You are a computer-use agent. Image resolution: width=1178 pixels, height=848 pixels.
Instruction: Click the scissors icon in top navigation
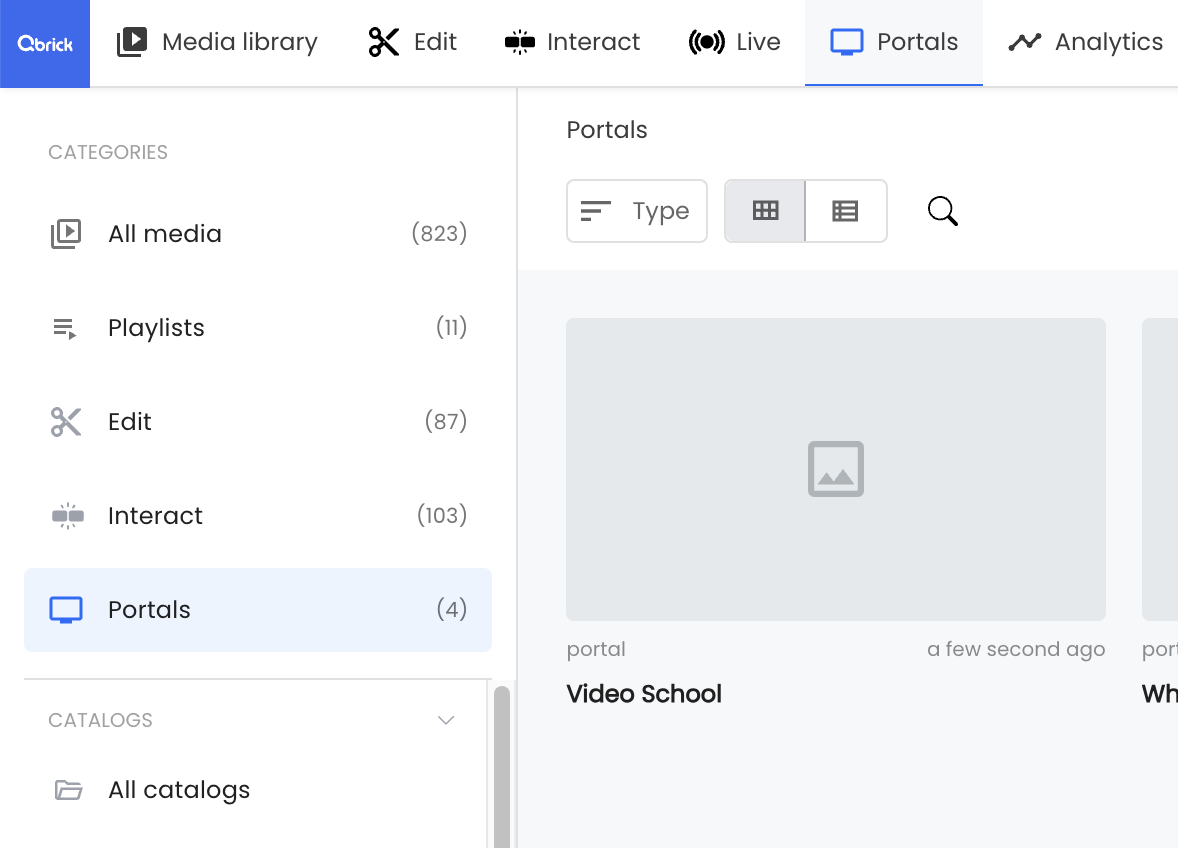pyautogui.click(x=384, y=42)
